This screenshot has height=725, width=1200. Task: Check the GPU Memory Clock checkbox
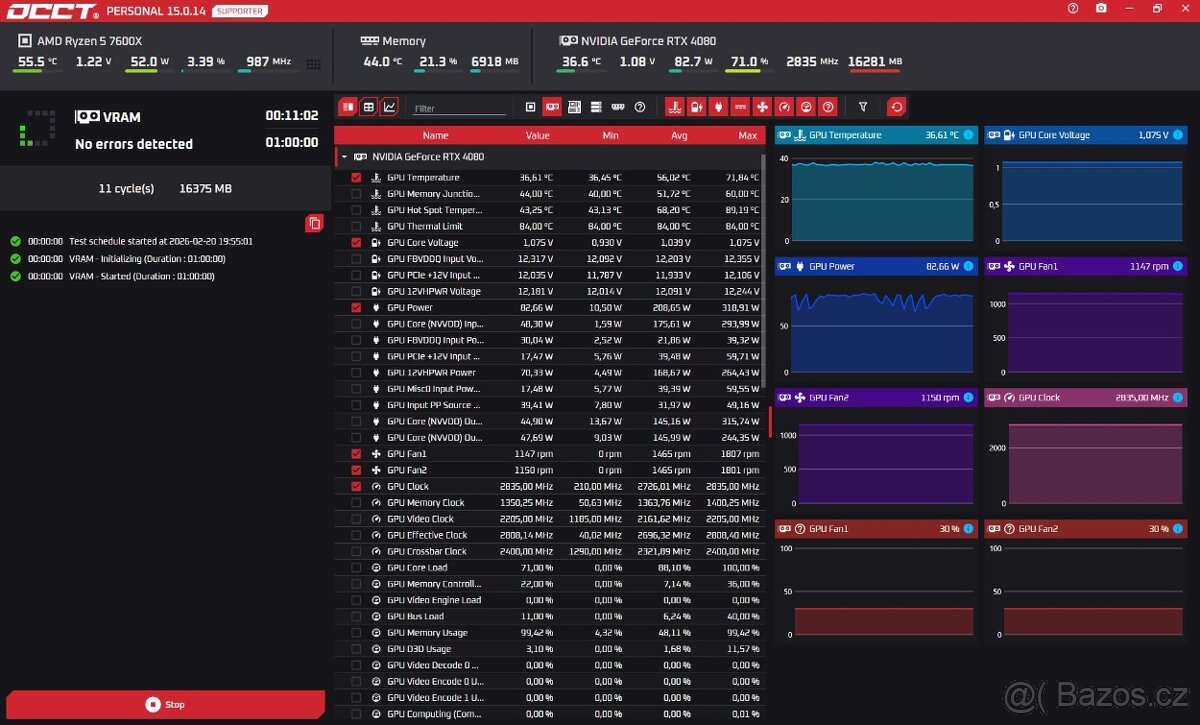click(356, 503)
